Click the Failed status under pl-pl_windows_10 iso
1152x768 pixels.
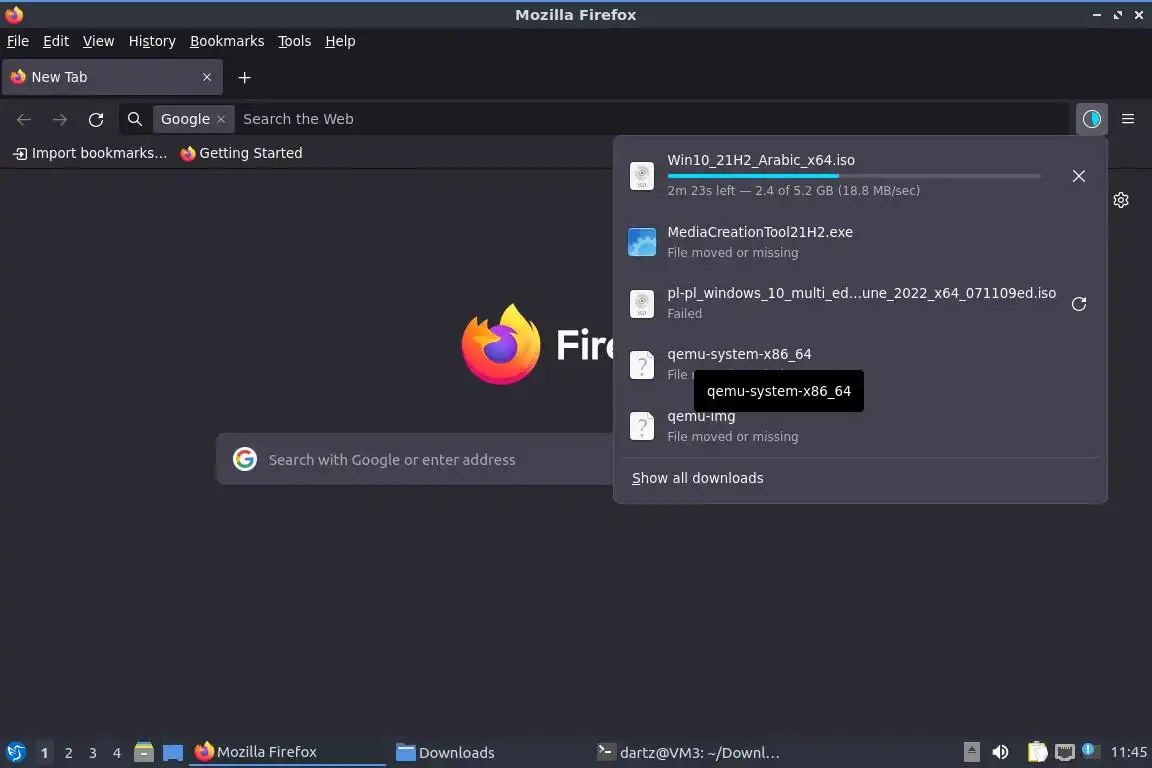click(684, 314)
